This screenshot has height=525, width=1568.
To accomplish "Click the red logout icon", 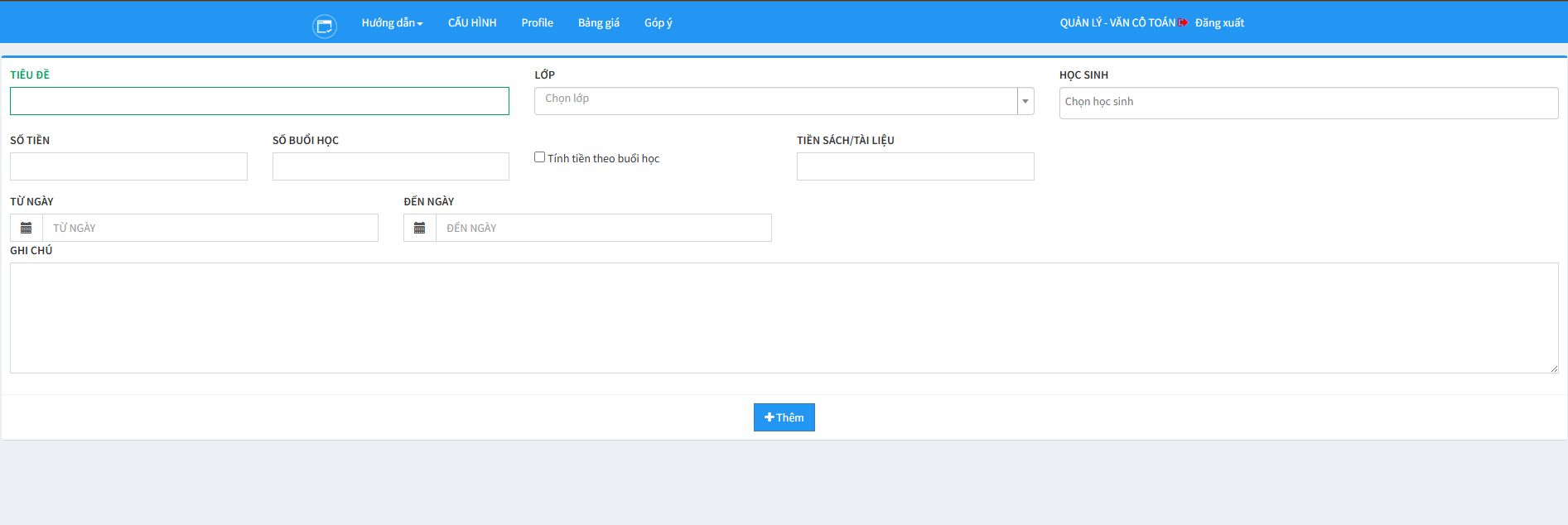I will 1183,22.
